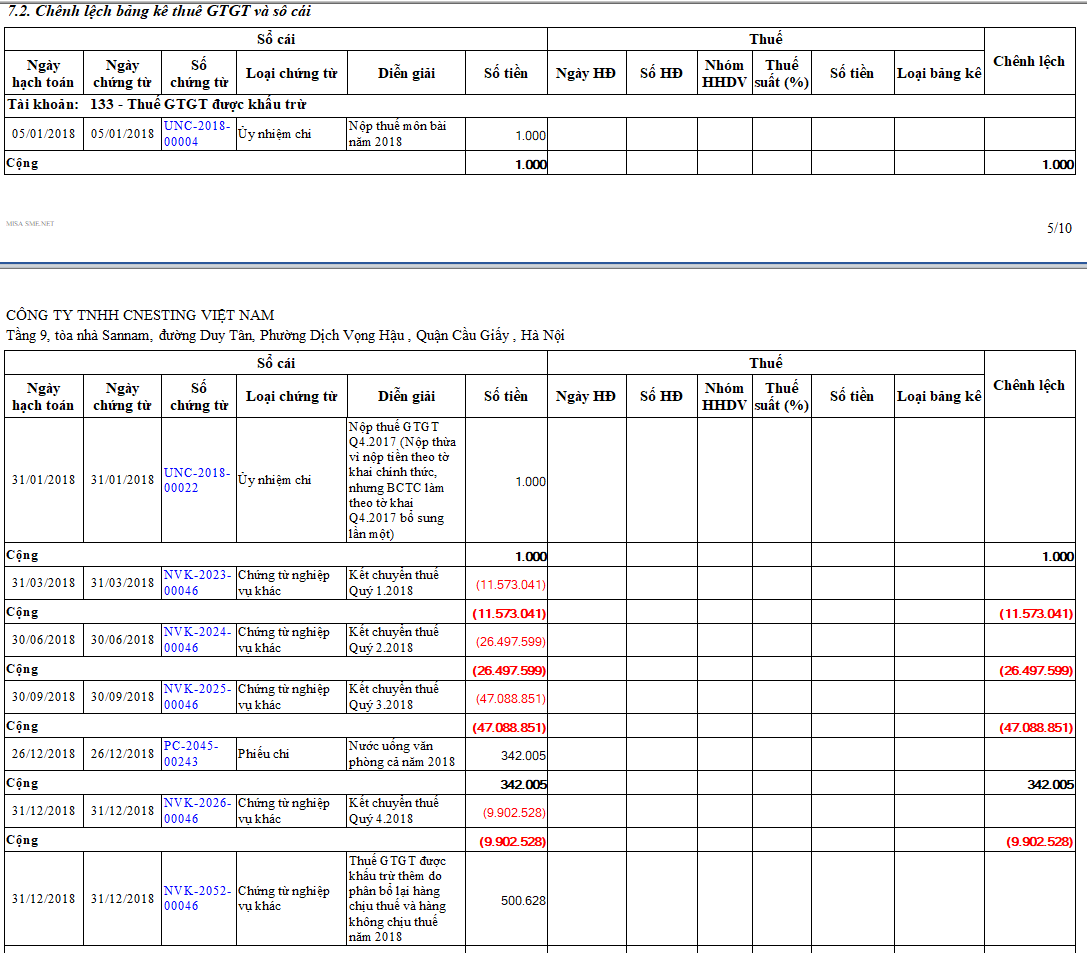The height and width of the screenshot is (953, 1087).
Task: Select description 'Kết chuyển thuế Quý 1.2018'
Action: tap(394, 582)
